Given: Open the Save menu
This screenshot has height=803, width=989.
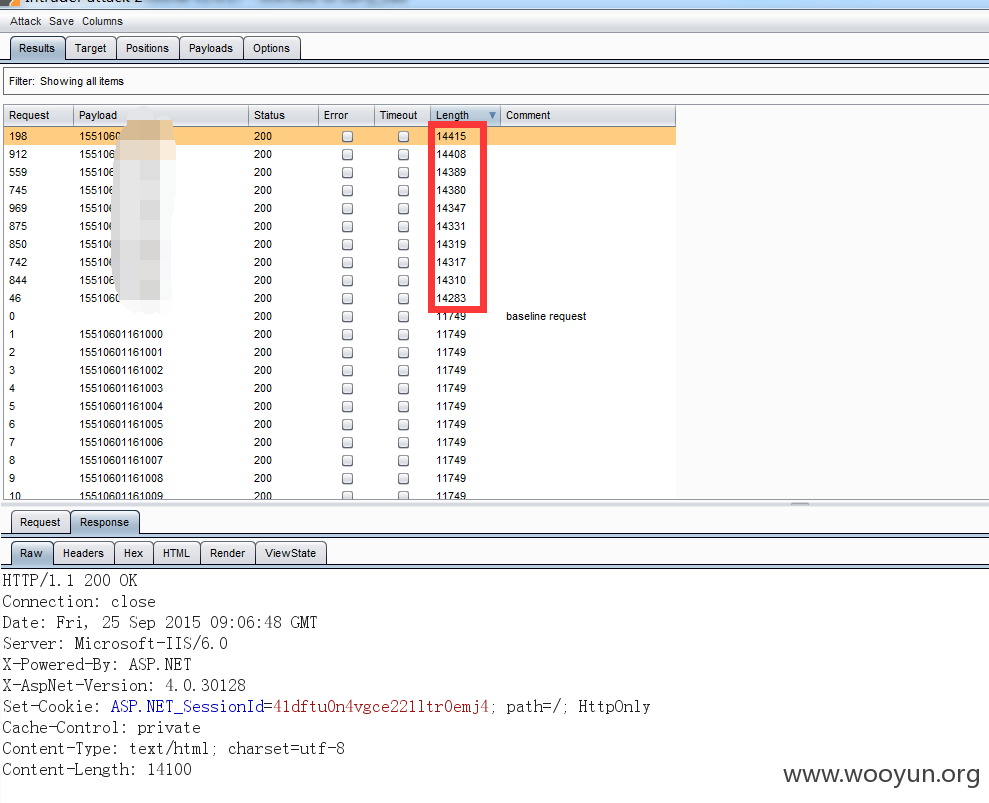Looking at the screenshot, I should pyautogui.click(x=61, y=21).
